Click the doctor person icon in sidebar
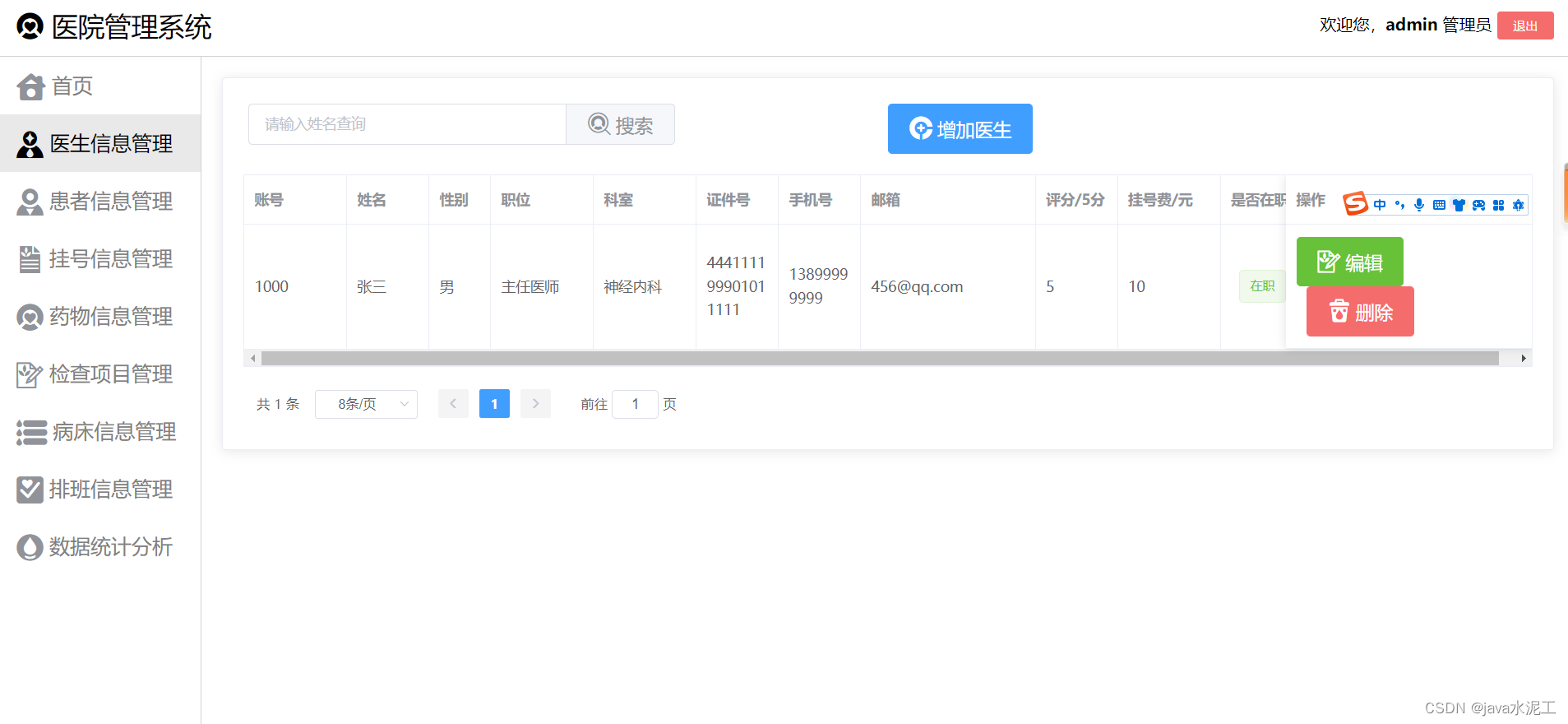1568x724 pixels. pos(30,144)
